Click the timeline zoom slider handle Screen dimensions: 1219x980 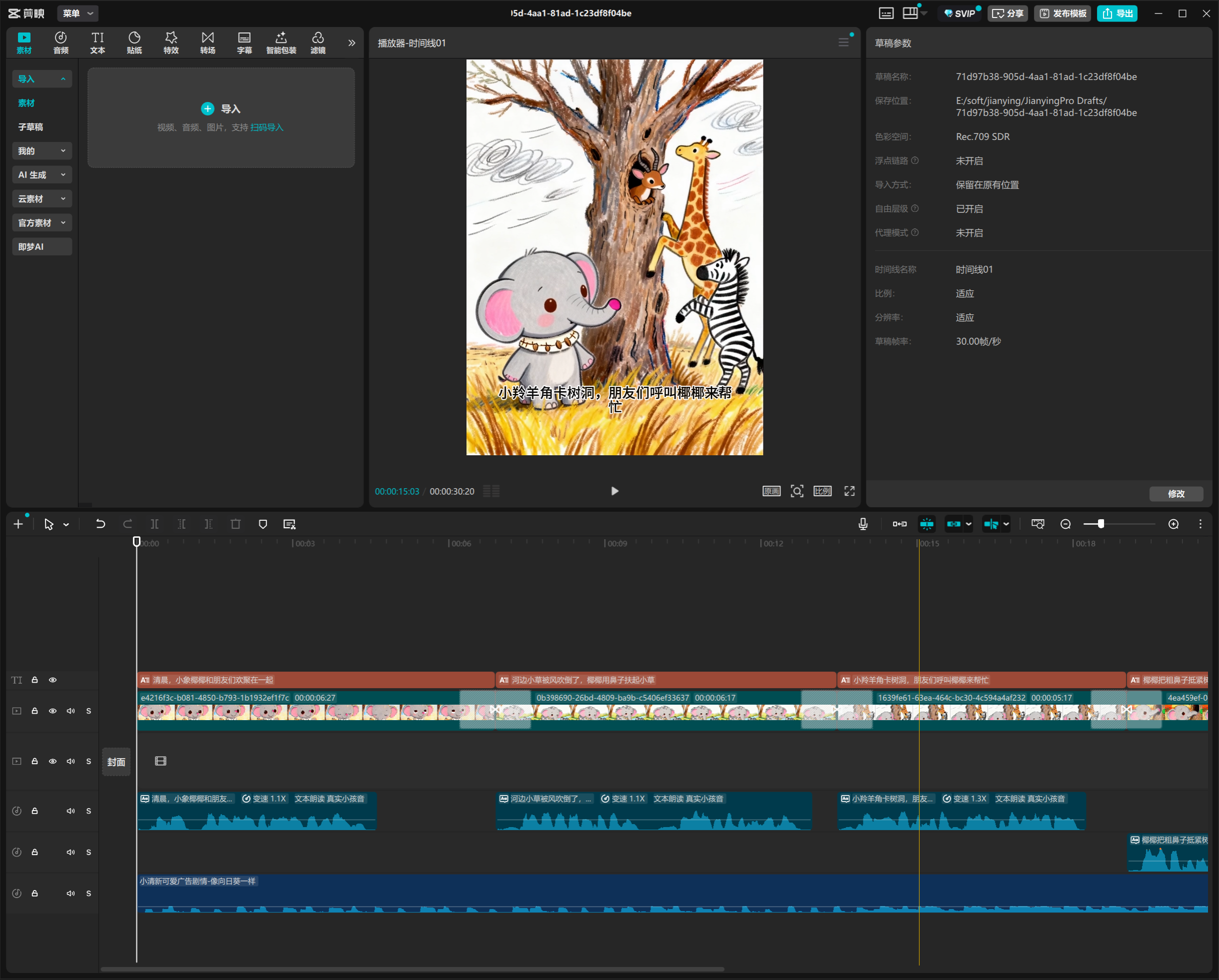click(x=1101, y=524)
